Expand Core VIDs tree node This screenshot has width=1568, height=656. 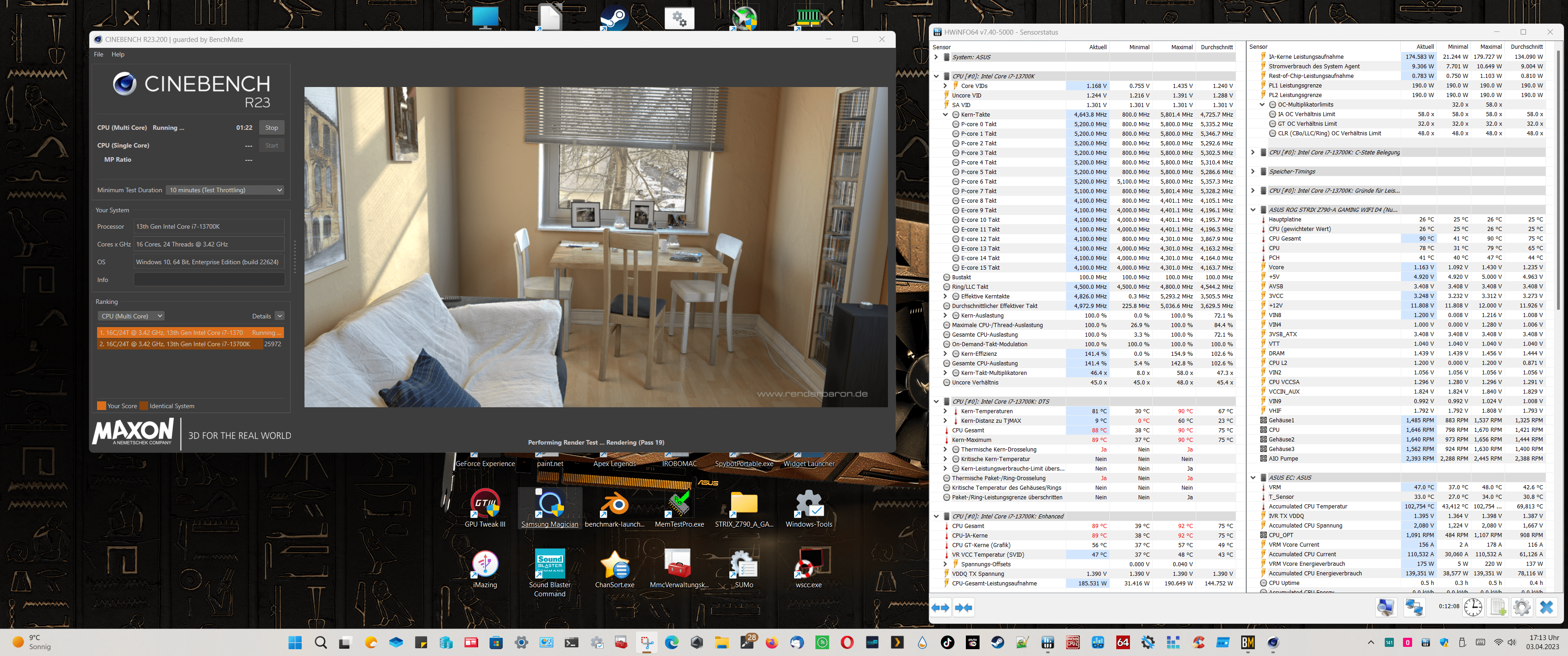click(945, 86)
